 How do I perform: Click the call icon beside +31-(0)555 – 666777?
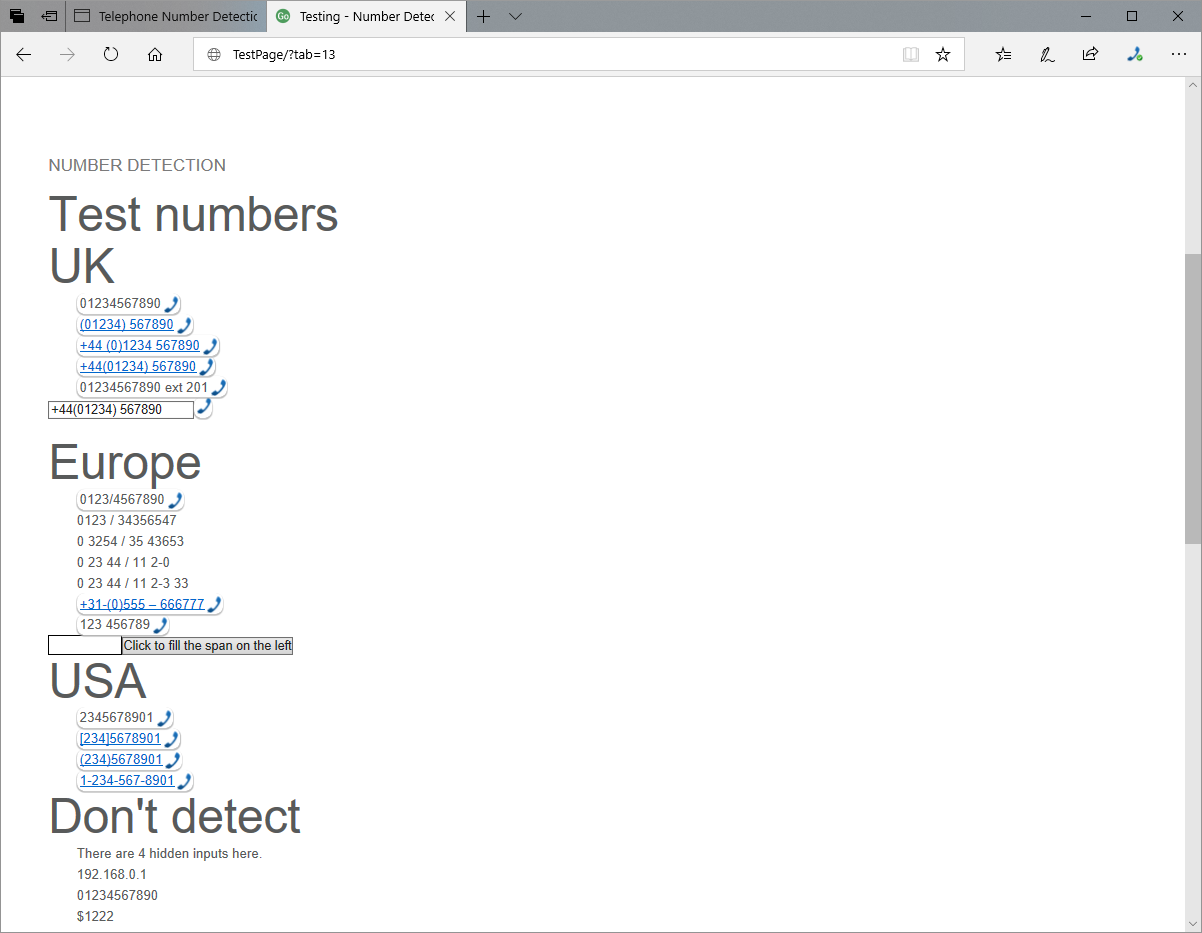[214, 604]
